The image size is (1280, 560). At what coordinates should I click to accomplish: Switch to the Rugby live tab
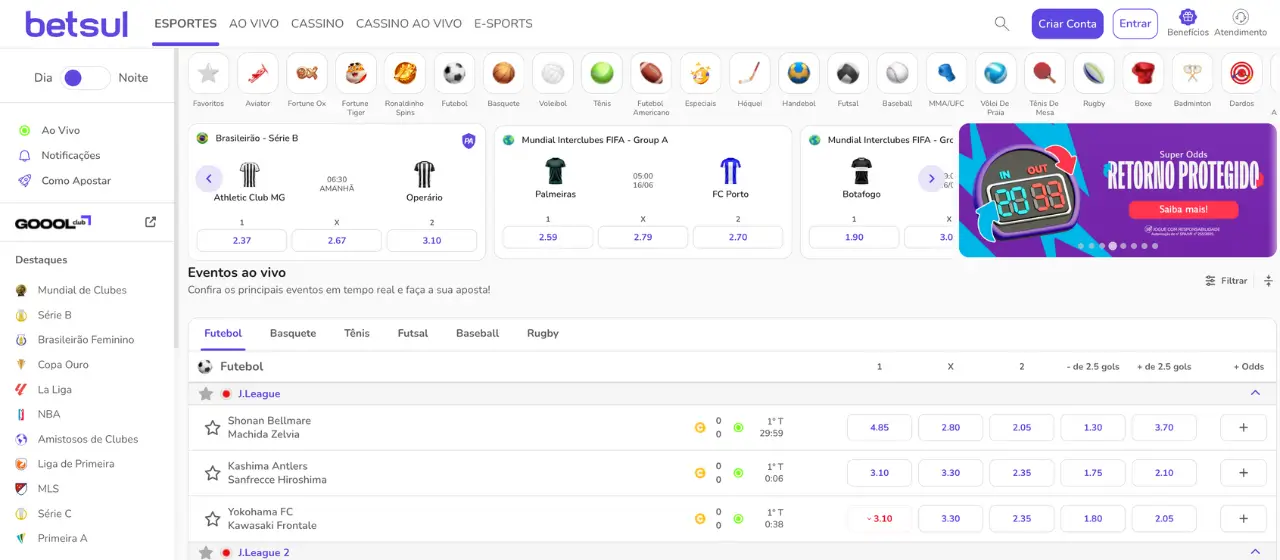543,333
